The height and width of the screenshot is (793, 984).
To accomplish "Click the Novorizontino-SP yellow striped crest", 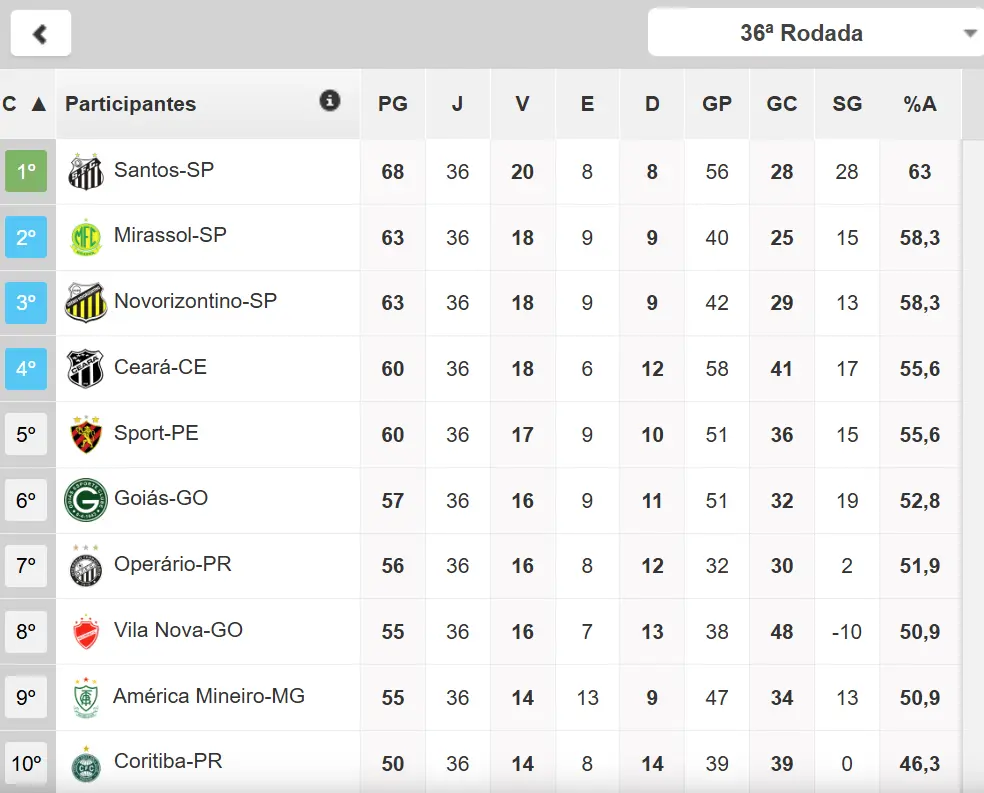I will pos(86,302).
